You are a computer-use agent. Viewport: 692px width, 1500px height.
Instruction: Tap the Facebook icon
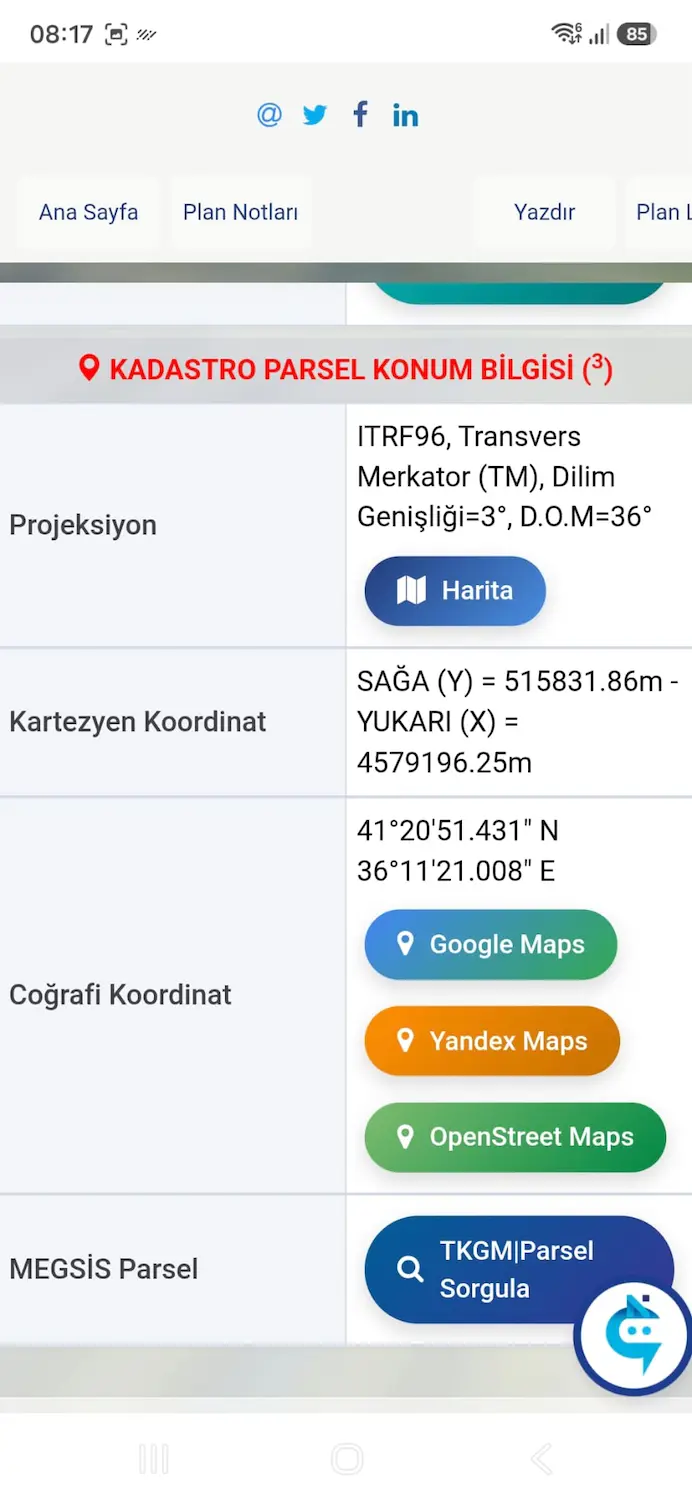point(360,114)
